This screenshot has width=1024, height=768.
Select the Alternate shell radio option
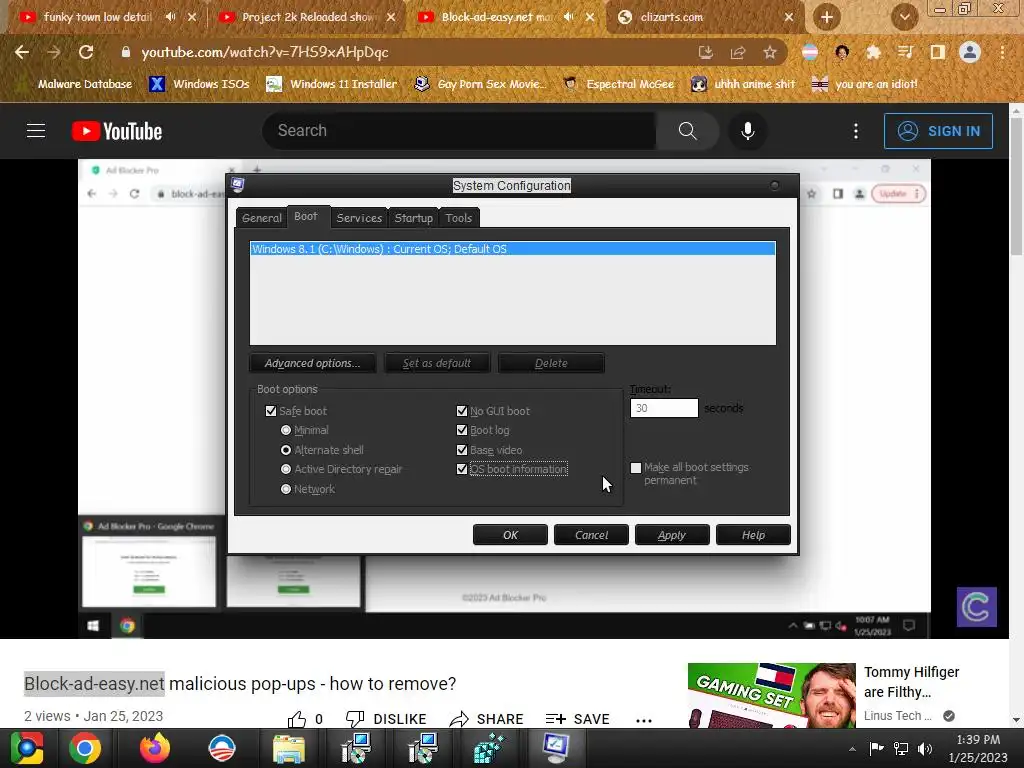tap(285, 449)
